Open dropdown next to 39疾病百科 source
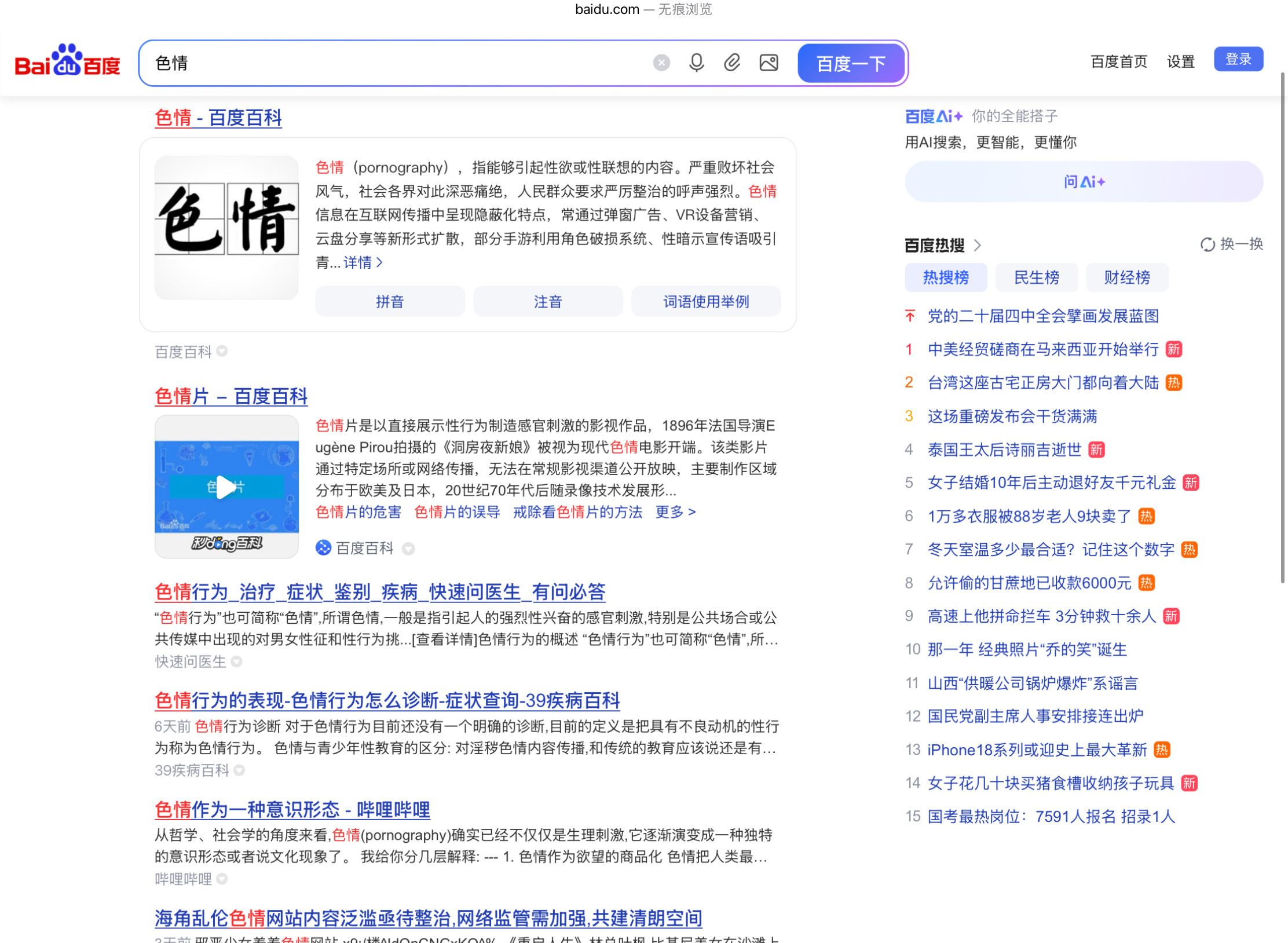This screenshot has height=943, width=1288. pyautogui.click(x=240, y=772)
